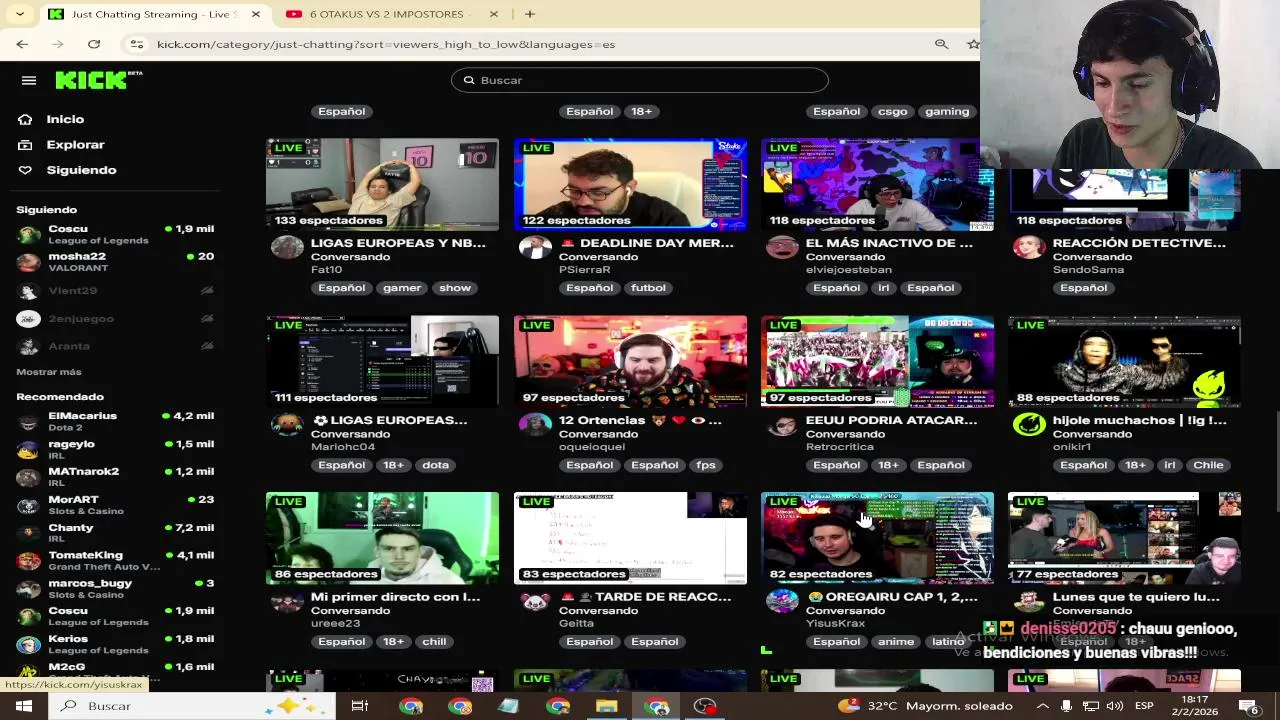Go to Siguiendo in sidebar
Viewport: 1280px width, 720px height.
tap(81, 170)
